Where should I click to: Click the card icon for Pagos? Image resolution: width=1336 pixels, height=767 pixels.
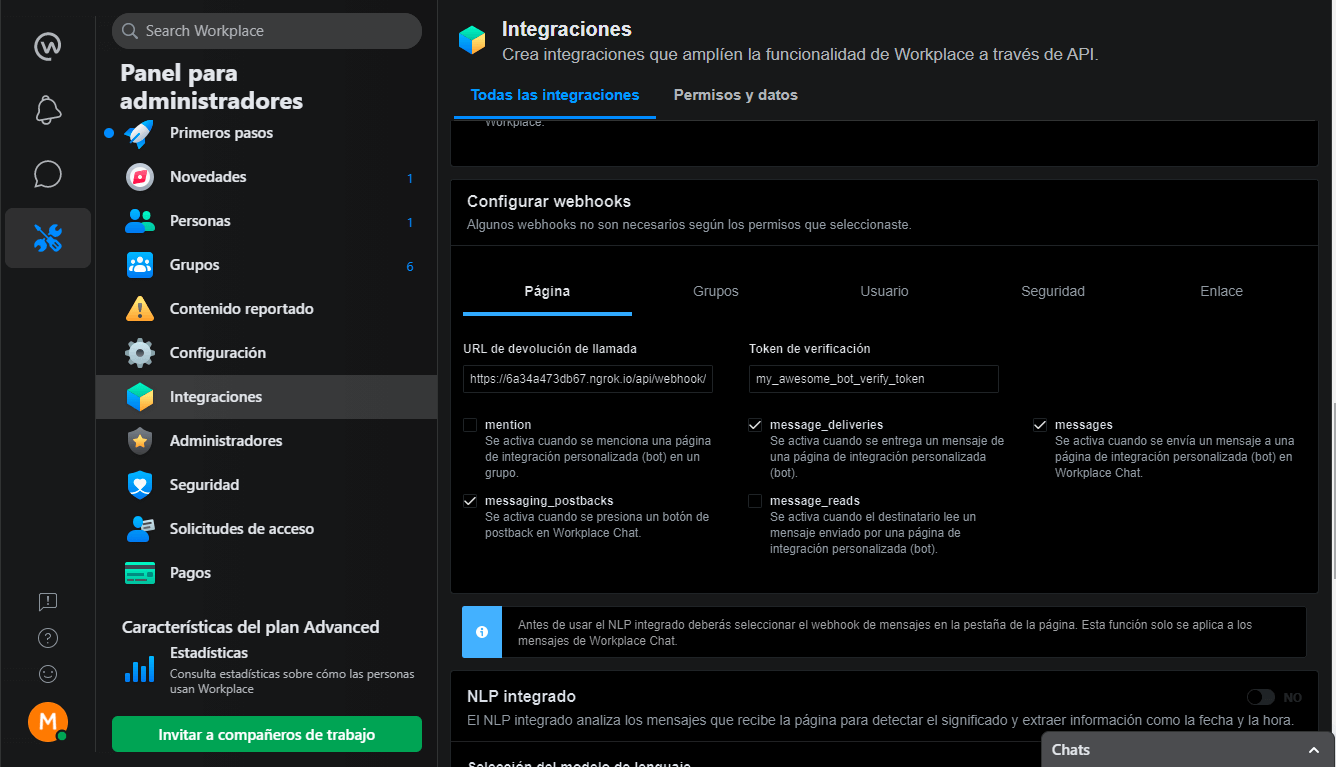coord(140,573)
